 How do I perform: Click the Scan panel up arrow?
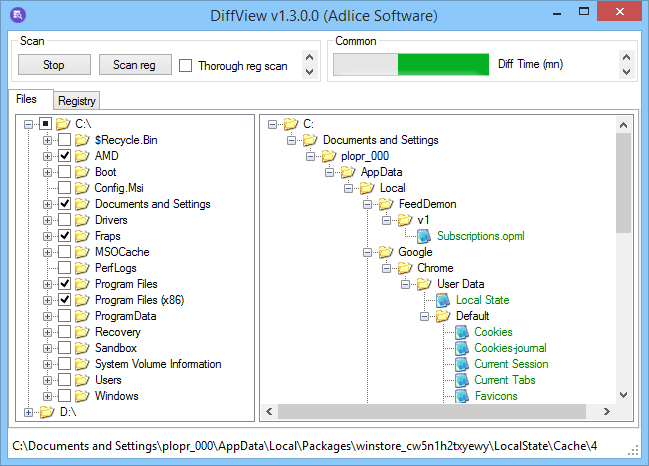[x=309, y=57]
